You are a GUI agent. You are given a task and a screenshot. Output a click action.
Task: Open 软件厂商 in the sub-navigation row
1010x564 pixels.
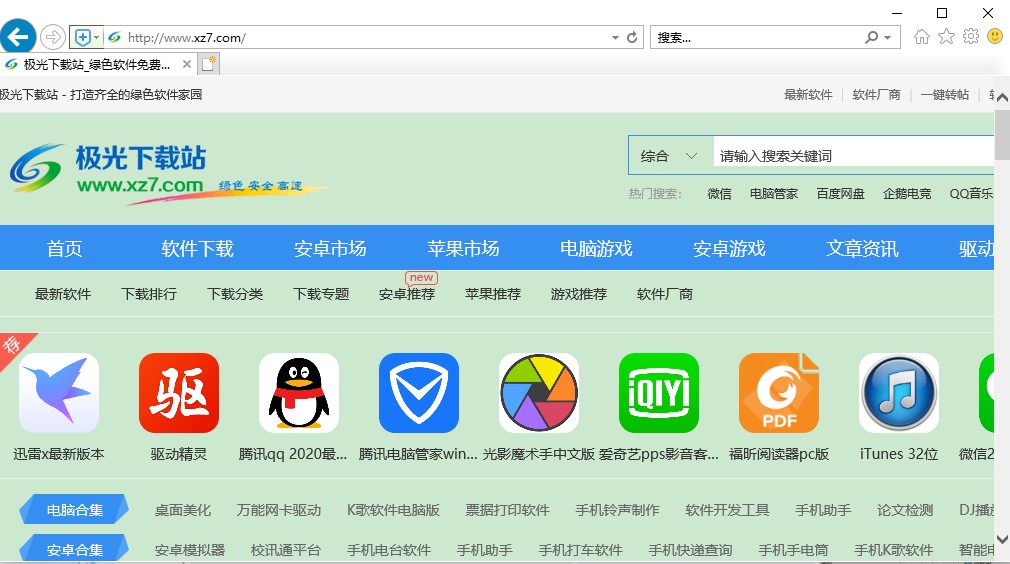[665, 294]
